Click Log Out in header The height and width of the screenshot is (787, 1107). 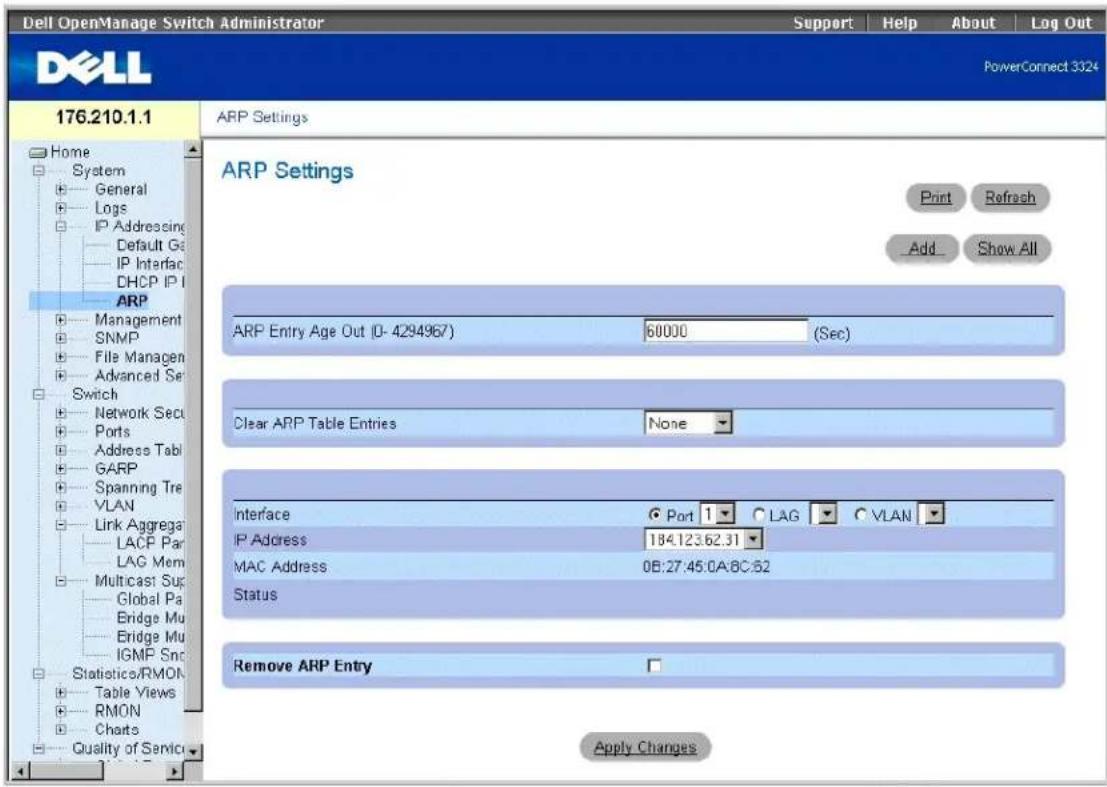click(x=1061, y=23)
